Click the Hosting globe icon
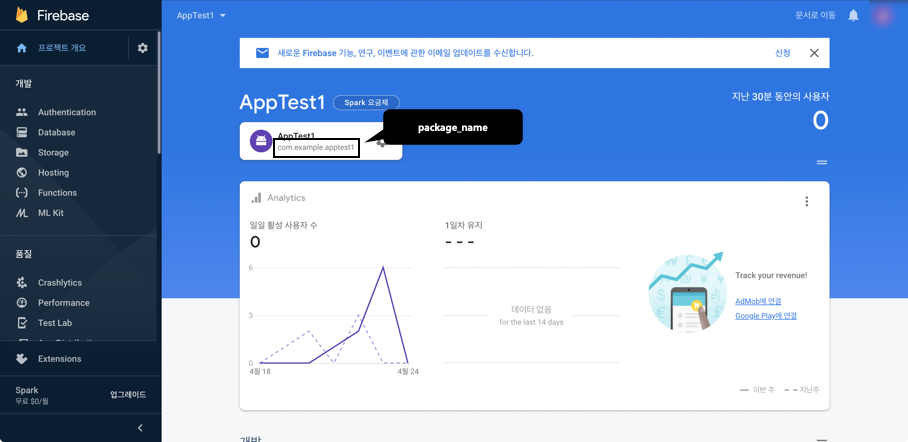908x442 pixels. [x=22, y=173]
